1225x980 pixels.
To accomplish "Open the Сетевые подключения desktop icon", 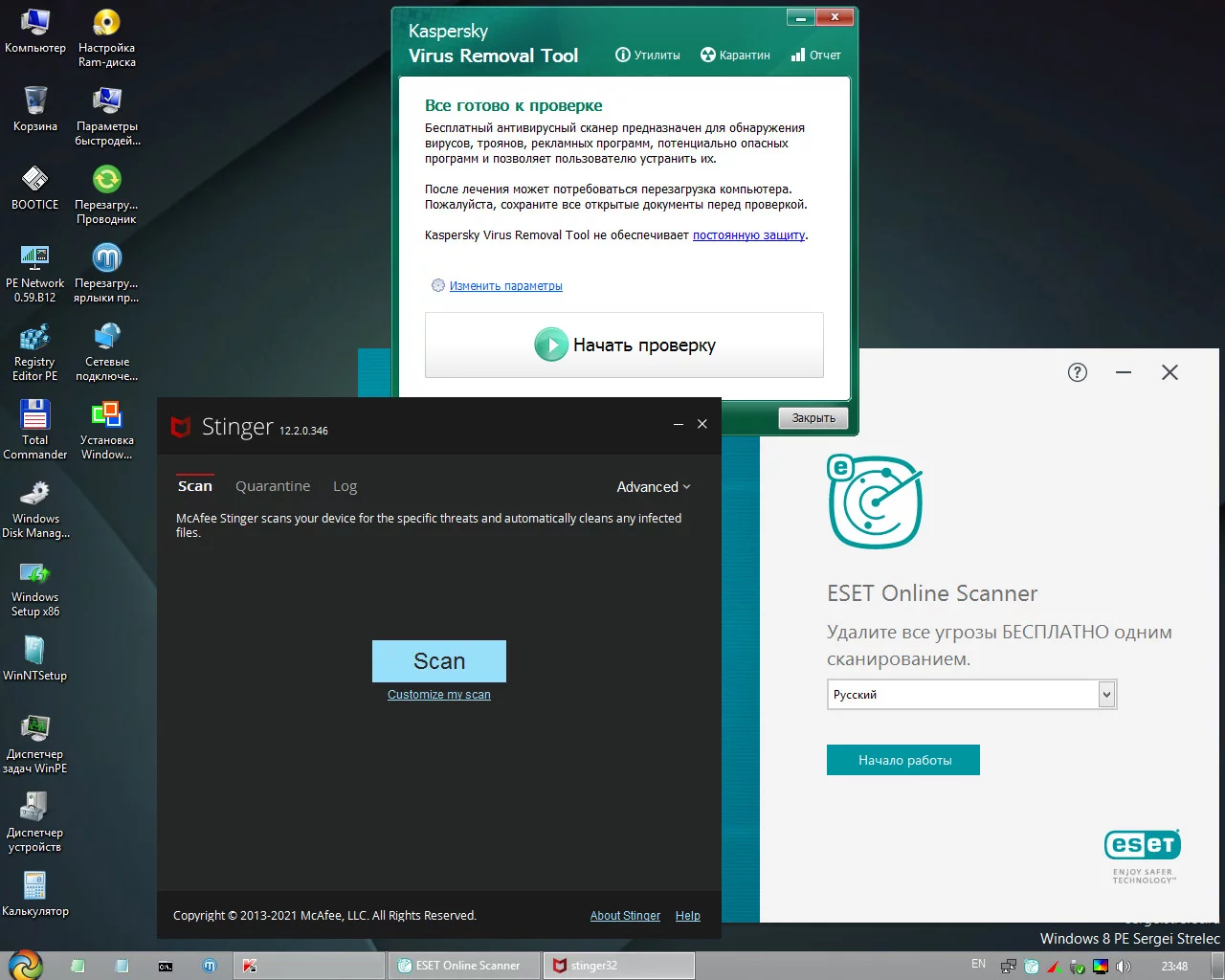I will coord(106,352).
